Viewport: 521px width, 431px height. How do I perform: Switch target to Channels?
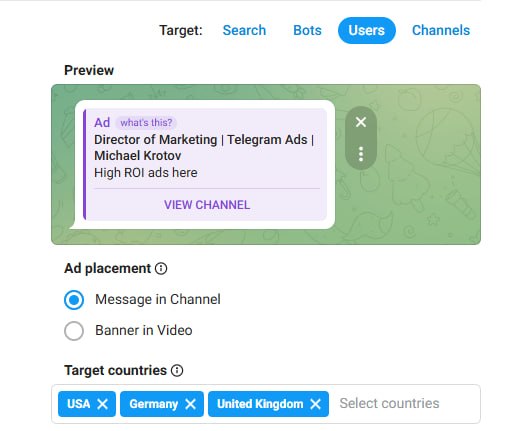click(441, 30)
